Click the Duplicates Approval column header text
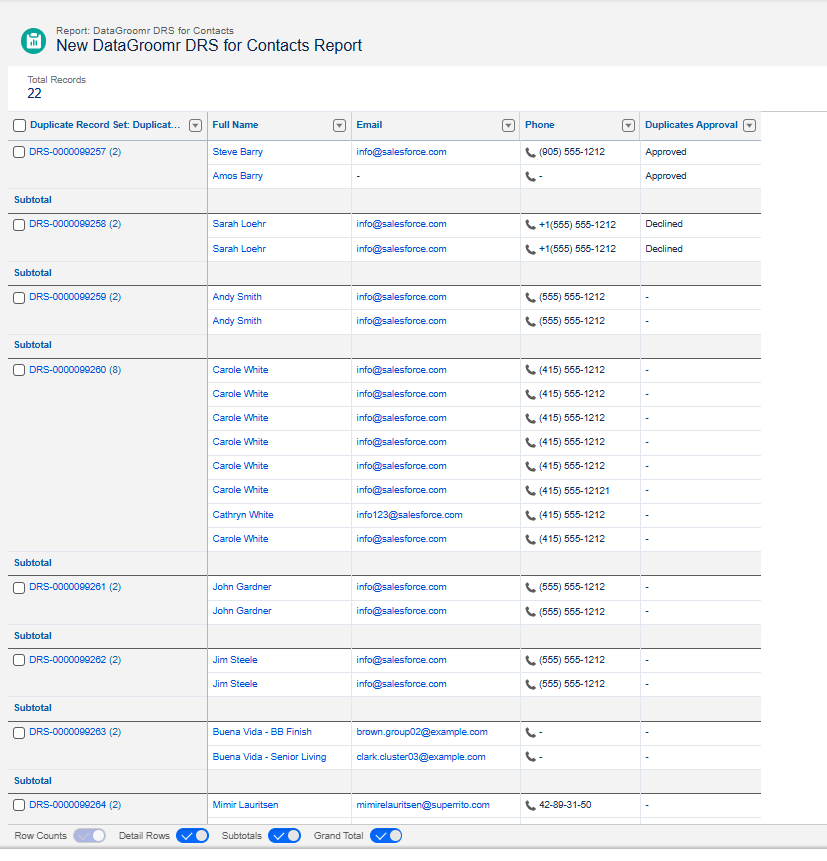 (691, 125)
